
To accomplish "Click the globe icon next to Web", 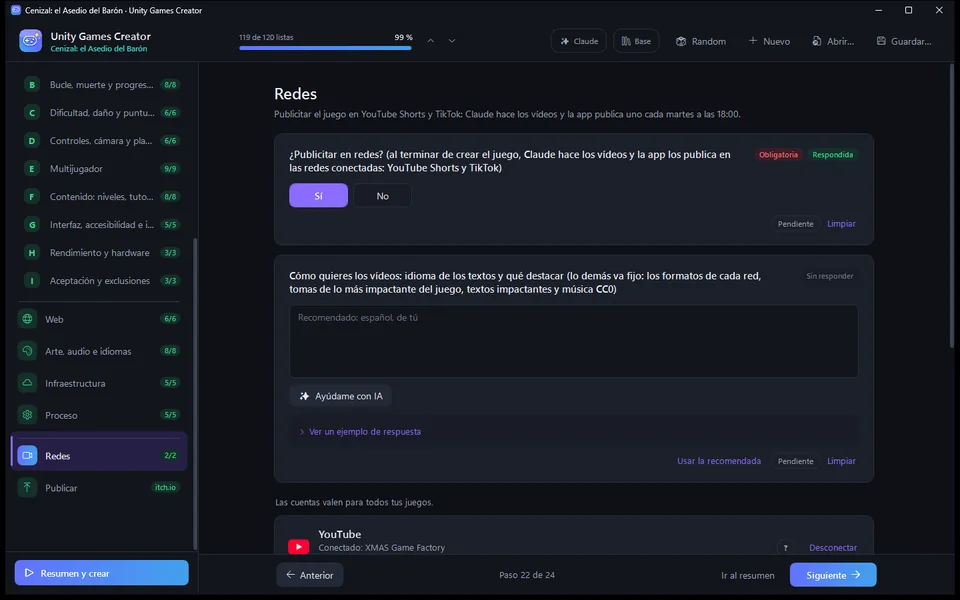I will coord(27,319).
